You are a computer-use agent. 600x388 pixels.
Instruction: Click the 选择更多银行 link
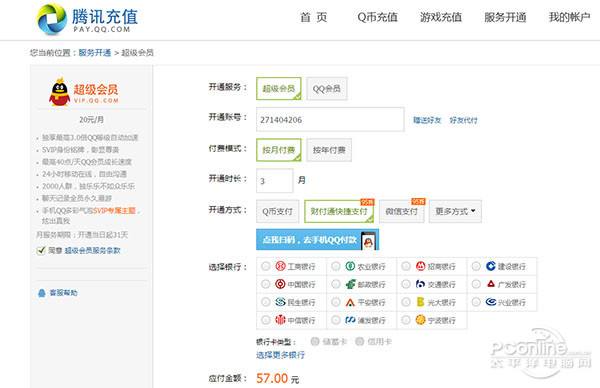(280, 355)
